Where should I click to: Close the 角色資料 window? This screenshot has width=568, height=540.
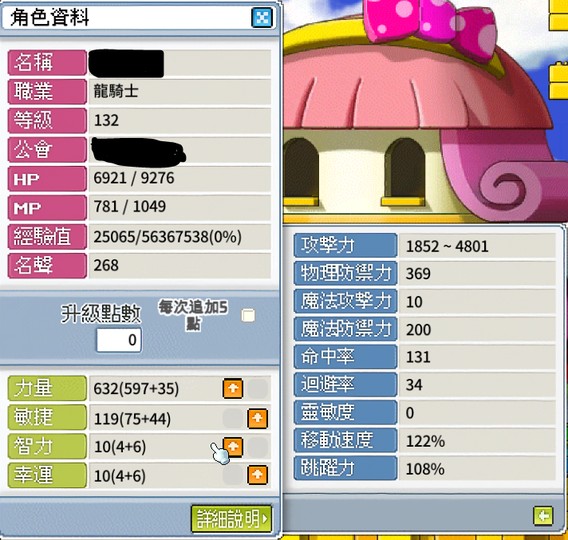pyautogui.click(x=262, y=17)
